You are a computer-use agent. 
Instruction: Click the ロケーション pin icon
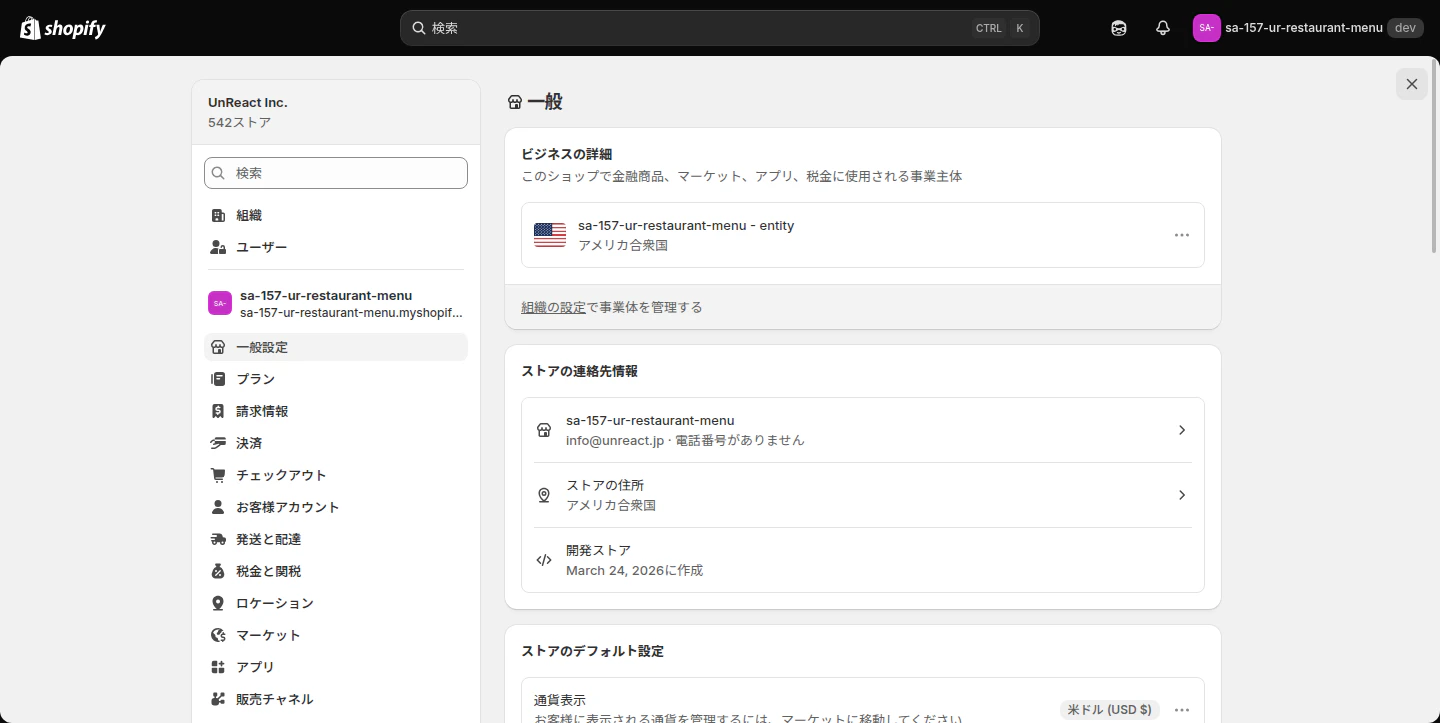pos(218,603)
